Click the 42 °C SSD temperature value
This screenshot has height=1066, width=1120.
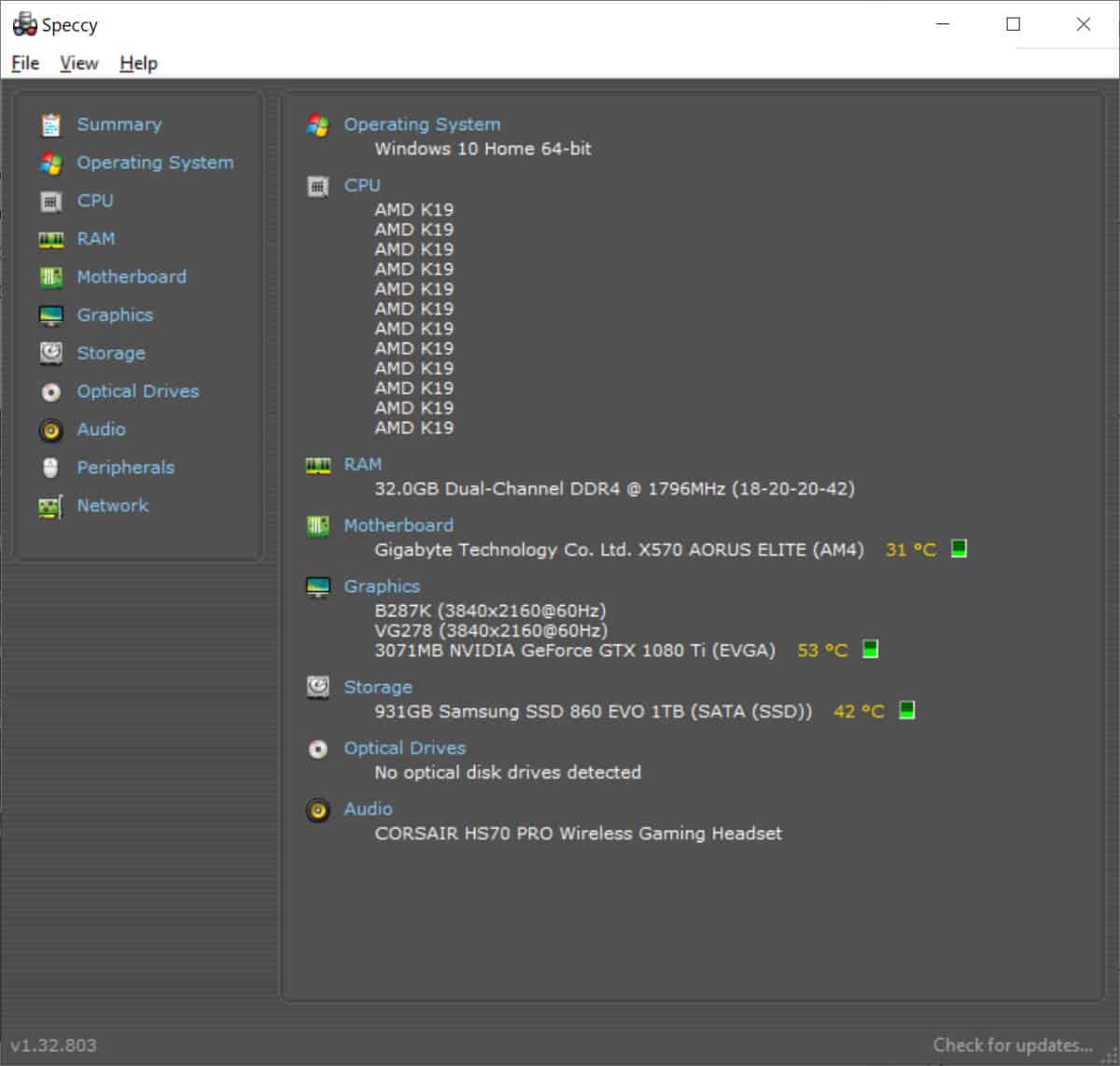859,711
